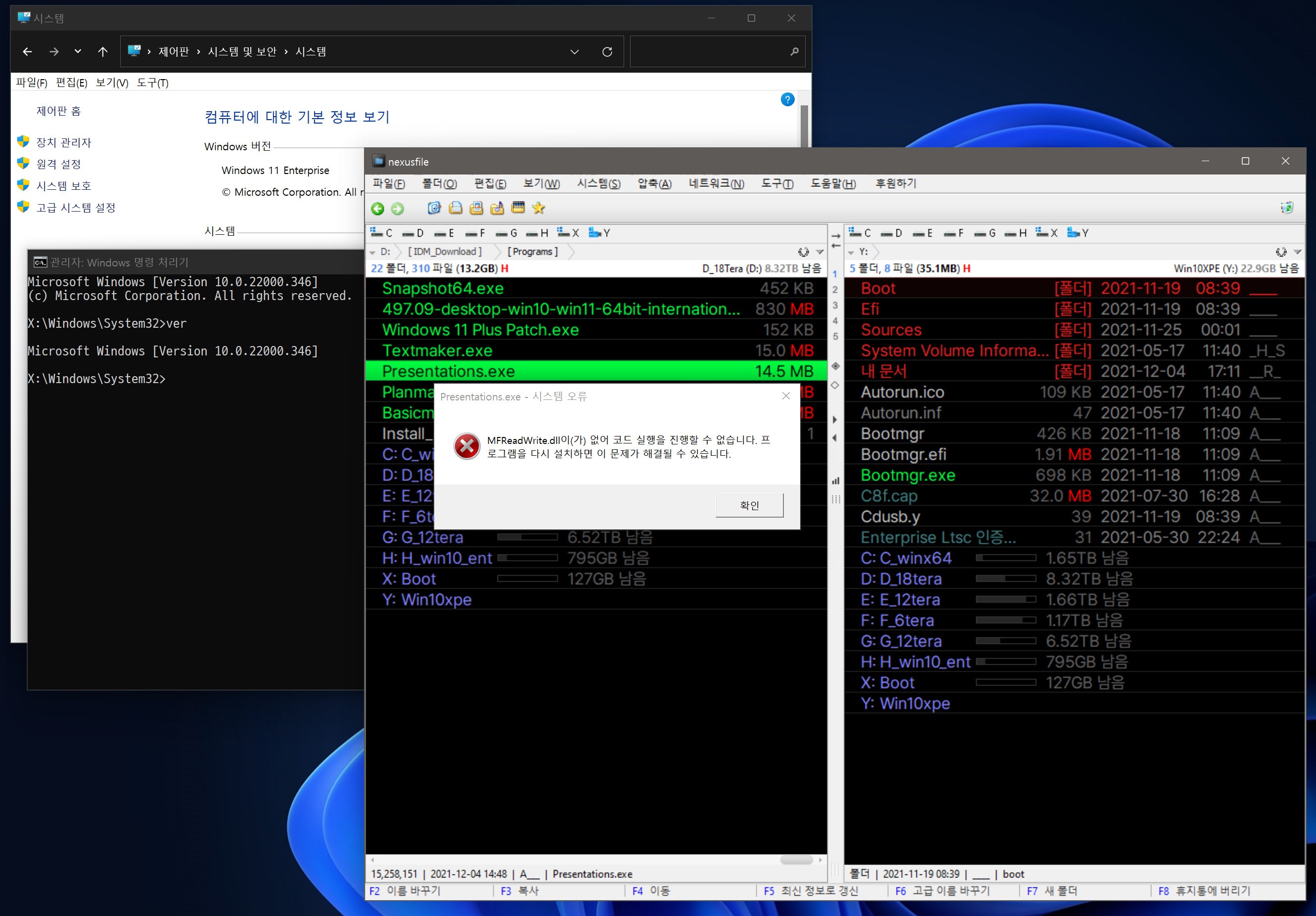Open System window address bar history dropdown
The width and height of the screenshot is (1316, 916).
point(574,51)
